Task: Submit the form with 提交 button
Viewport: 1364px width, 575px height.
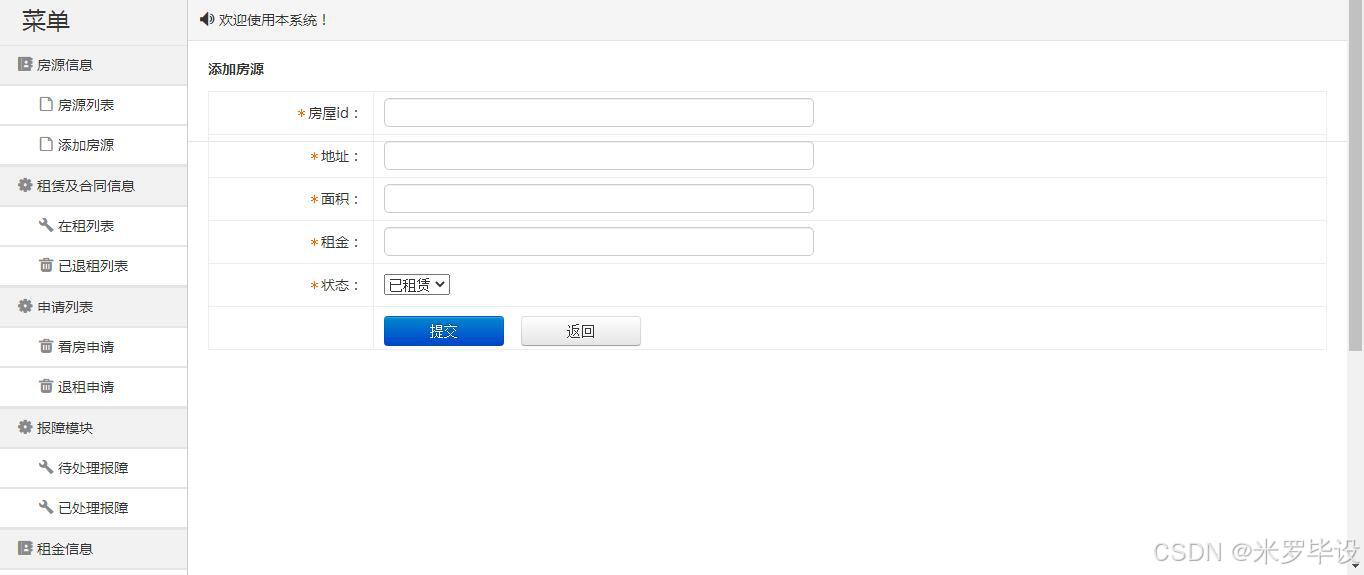Action: tap(444, 331)
